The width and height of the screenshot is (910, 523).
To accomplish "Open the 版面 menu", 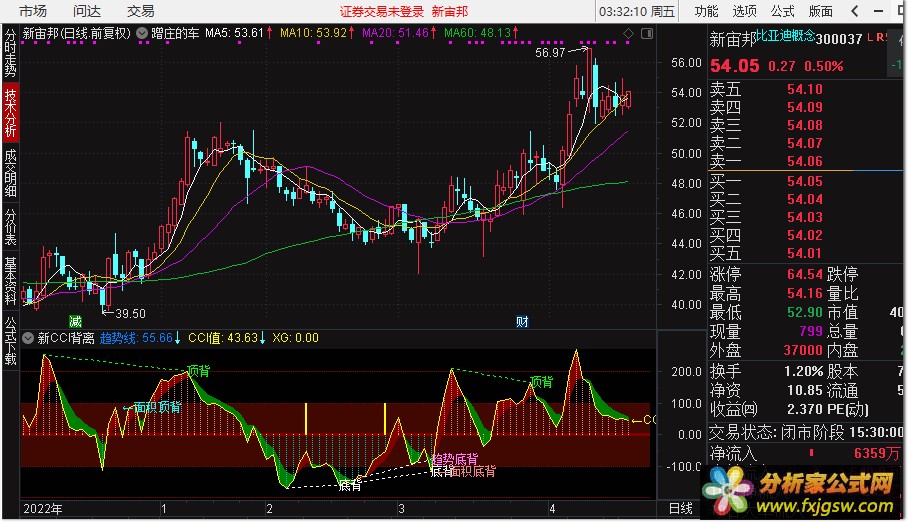I will 821,11.
